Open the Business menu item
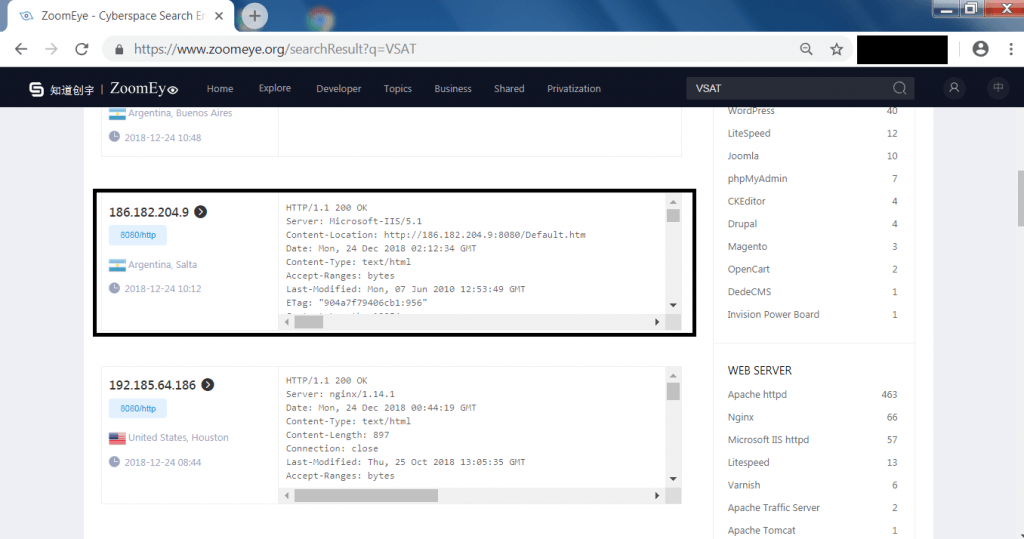The image size is (1024, 539). pyautogui.click(x=453, y=88)
